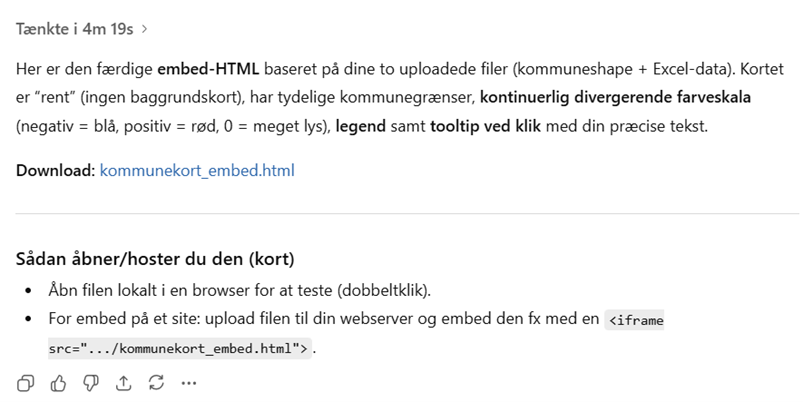The height and width of the screenshot is (402, 803).
Task: Click the "Sådan åbner/hoster du den (kort)" heading
Action: [155, 259]
